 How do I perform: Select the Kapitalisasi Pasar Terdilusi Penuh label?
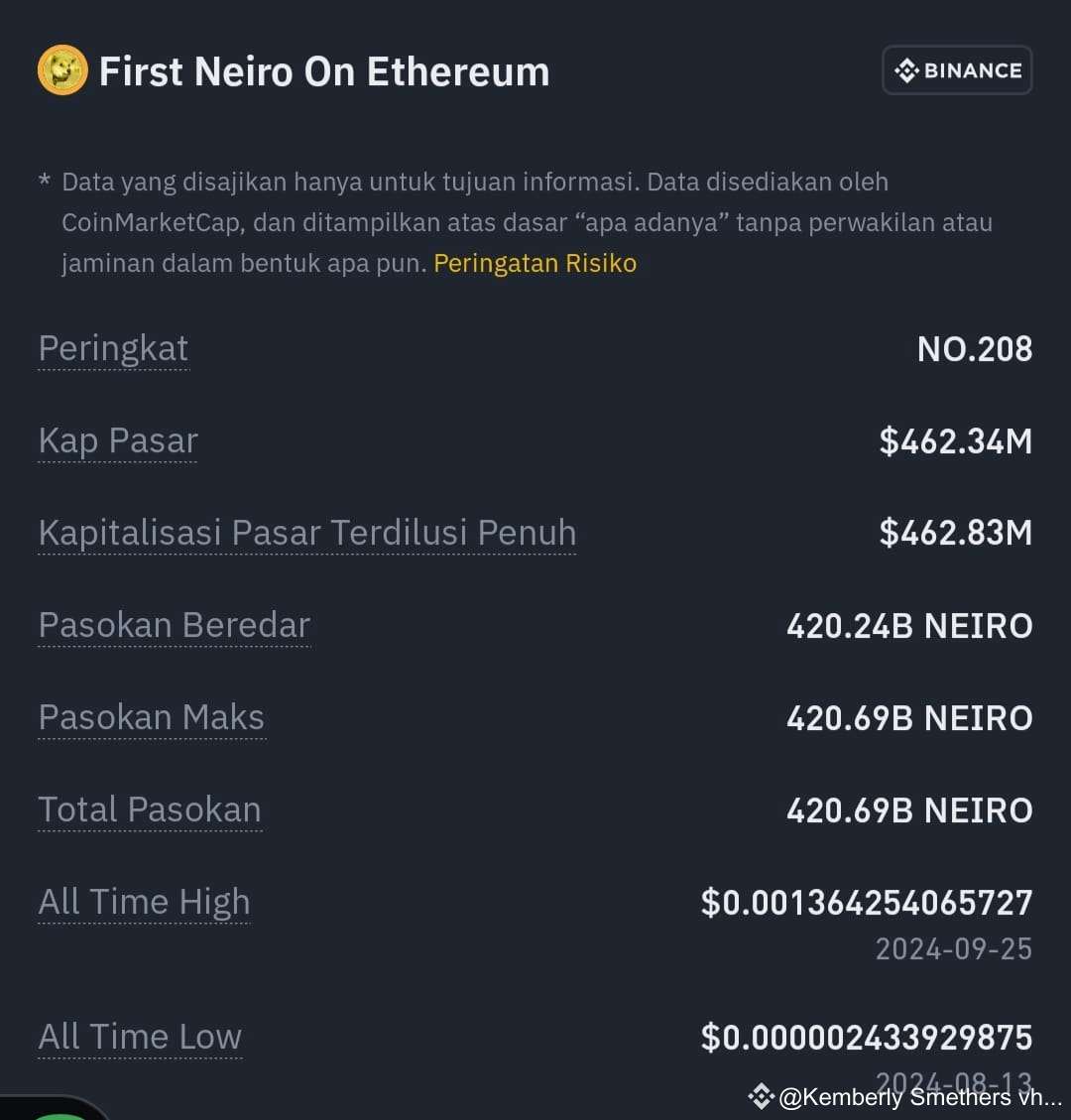[x=306, y=533]
